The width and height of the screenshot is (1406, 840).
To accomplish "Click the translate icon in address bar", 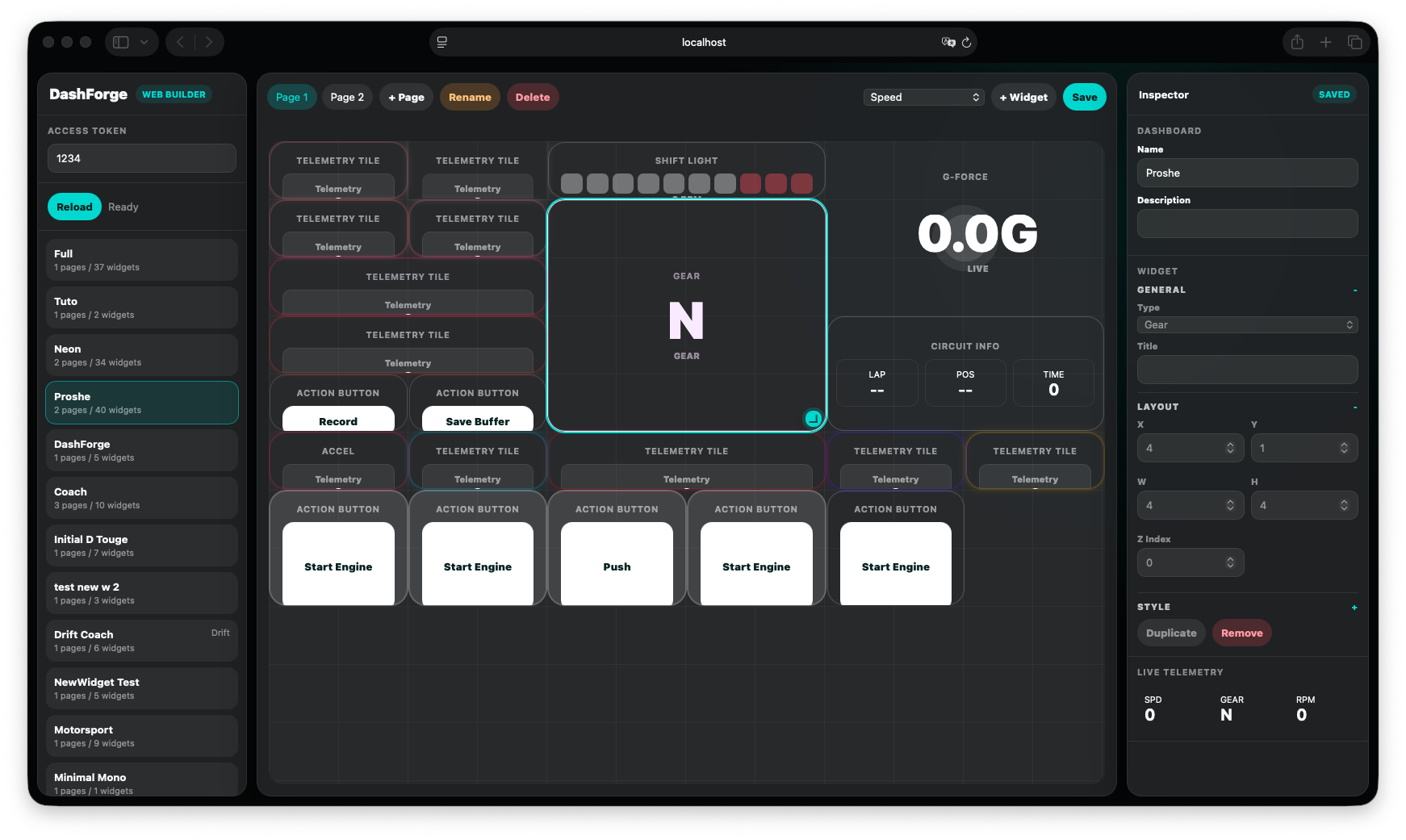I will point(948,42).
